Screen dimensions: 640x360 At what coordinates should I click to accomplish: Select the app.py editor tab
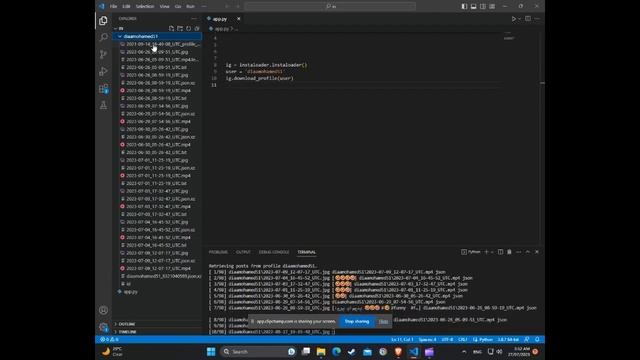click(x=220, y=19)
